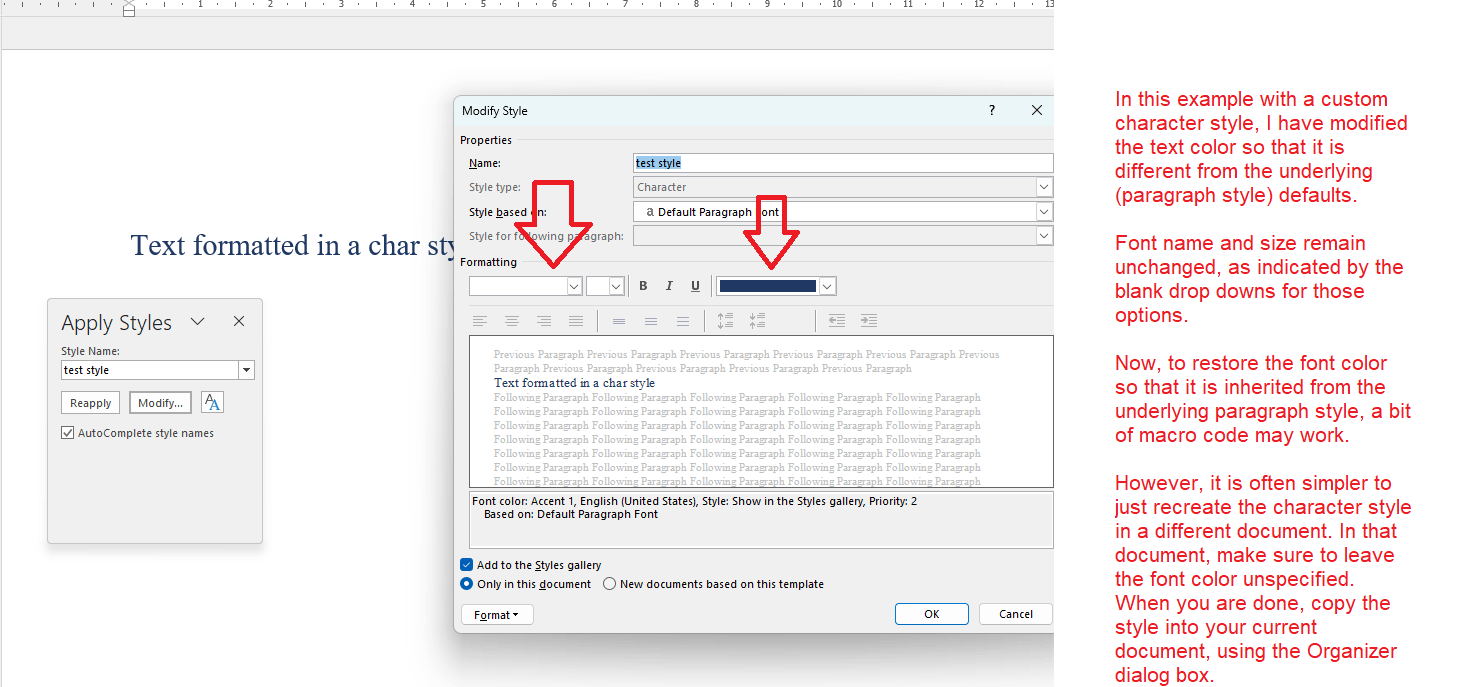This screenshot has height=687, width=1480.
Task: Expand the Style based on dropdown
Action: 1044,212
